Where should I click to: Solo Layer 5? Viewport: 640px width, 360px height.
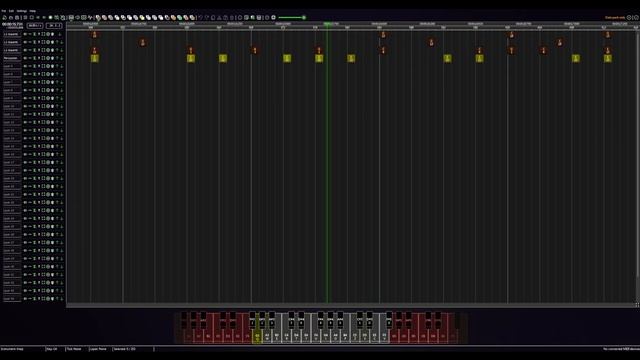[39, 66]
